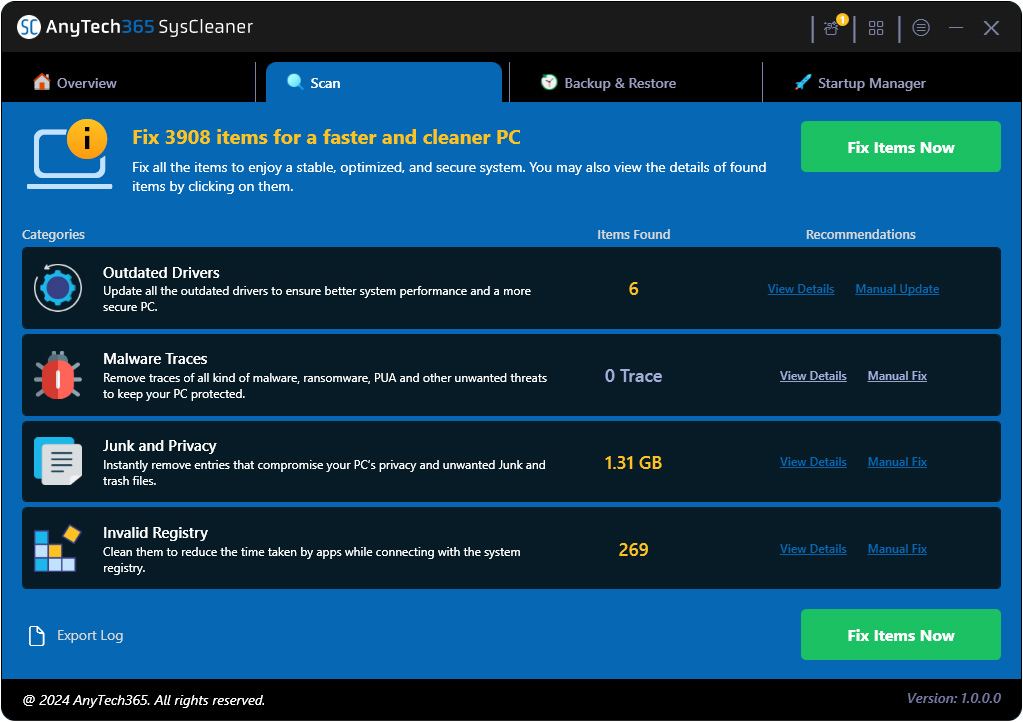The image size is (1023, 722).
Task: Click the AnyTech365 SC logo
Action: (28, 28)
